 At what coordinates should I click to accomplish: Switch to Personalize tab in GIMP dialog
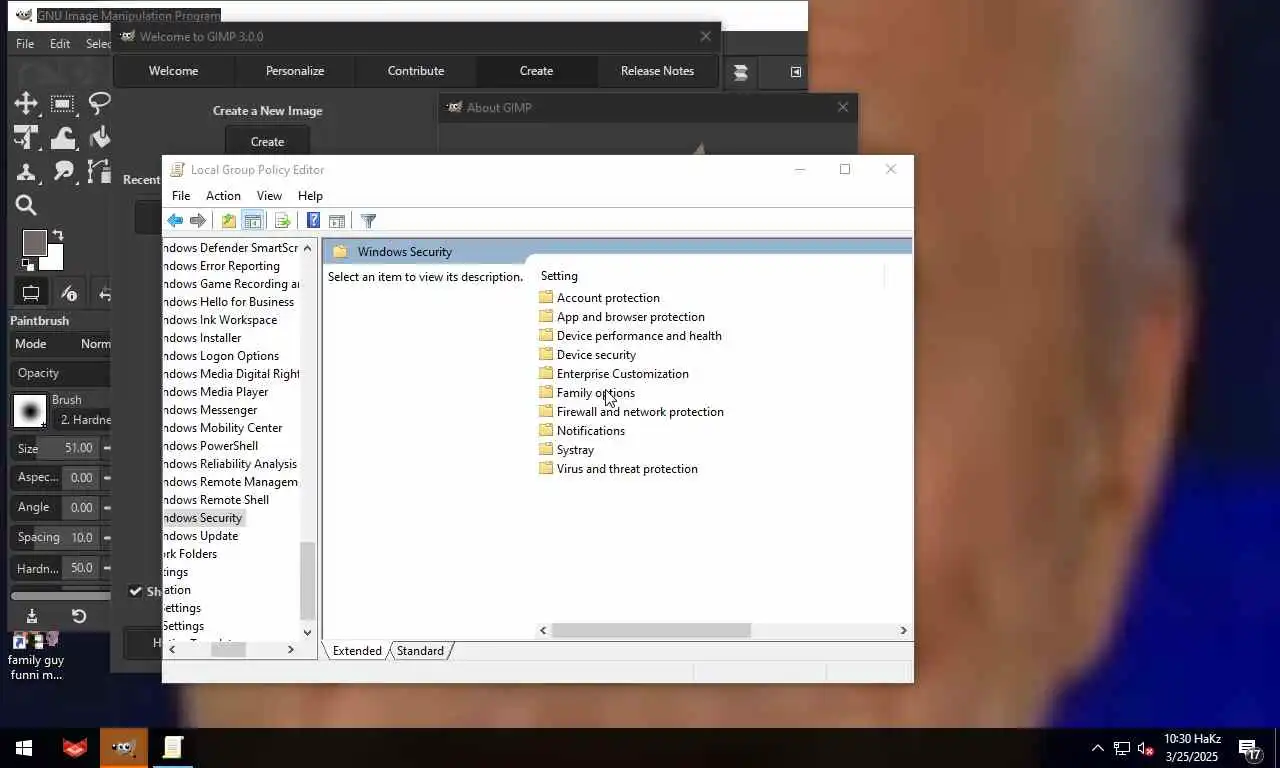click(295, 71)
